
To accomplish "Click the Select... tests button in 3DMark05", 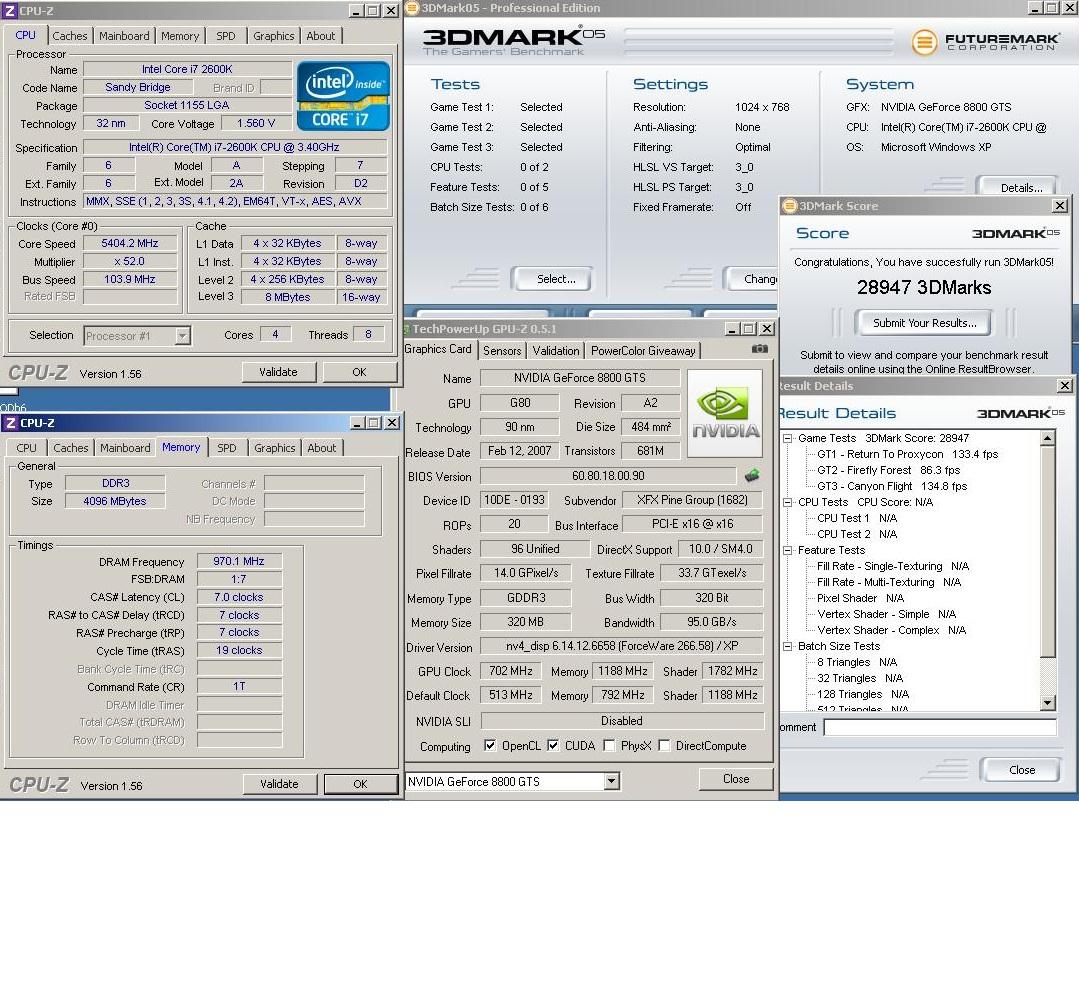I will (x=553, y=279).
